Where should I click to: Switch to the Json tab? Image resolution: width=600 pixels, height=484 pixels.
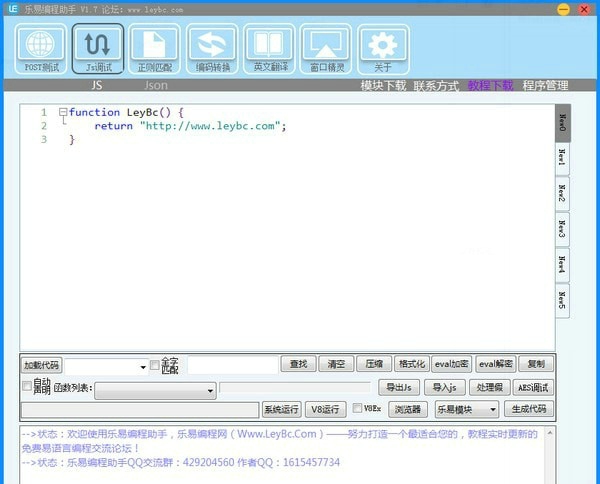coord(156,86)
